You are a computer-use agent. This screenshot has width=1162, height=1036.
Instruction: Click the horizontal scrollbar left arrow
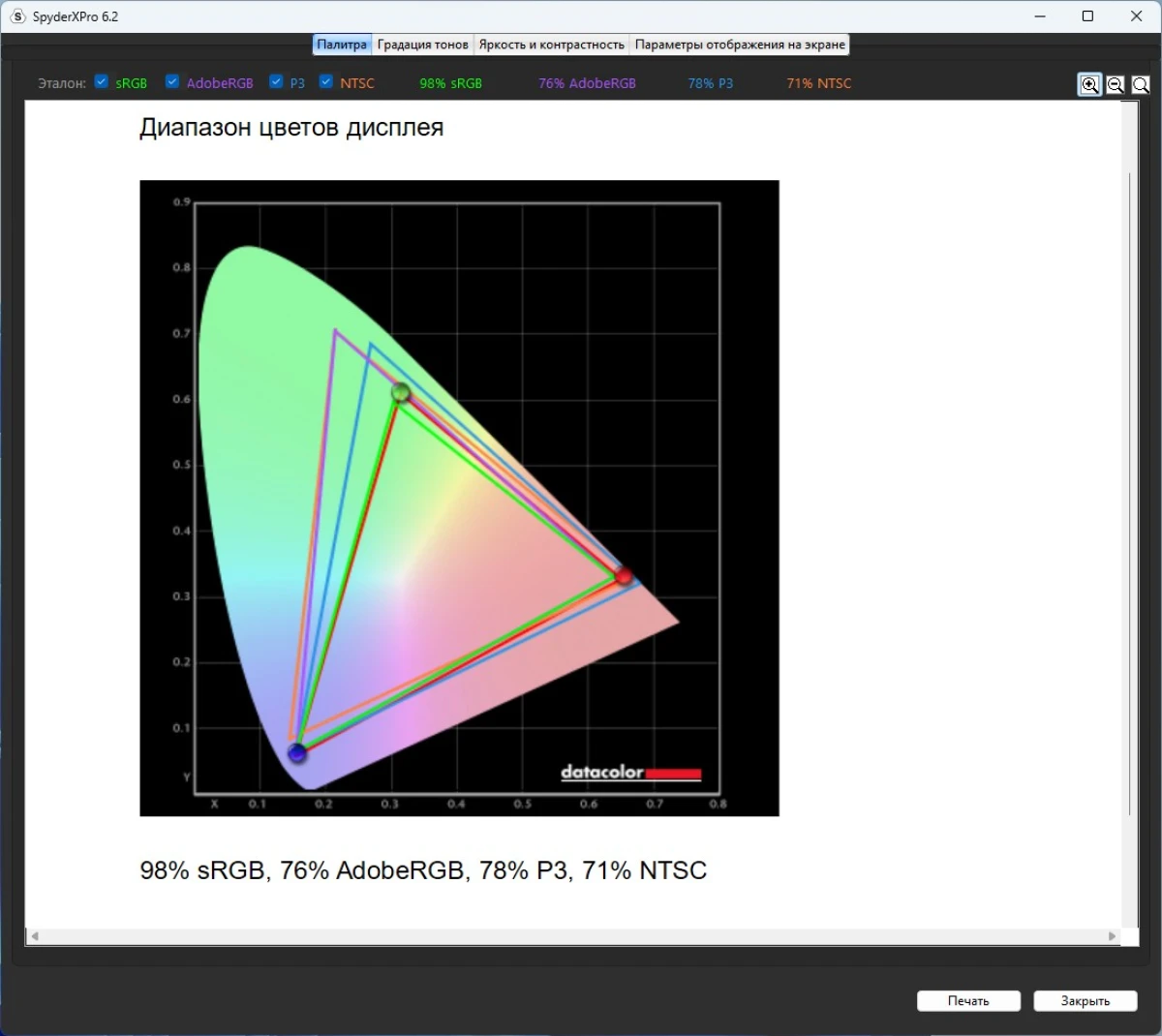35,936
